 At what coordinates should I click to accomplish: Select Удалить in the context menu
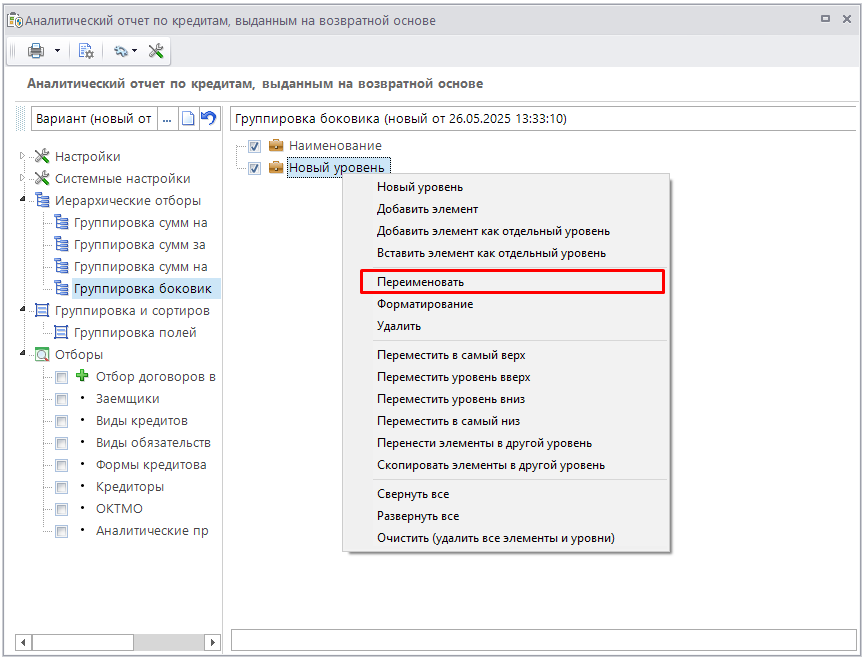399,326
